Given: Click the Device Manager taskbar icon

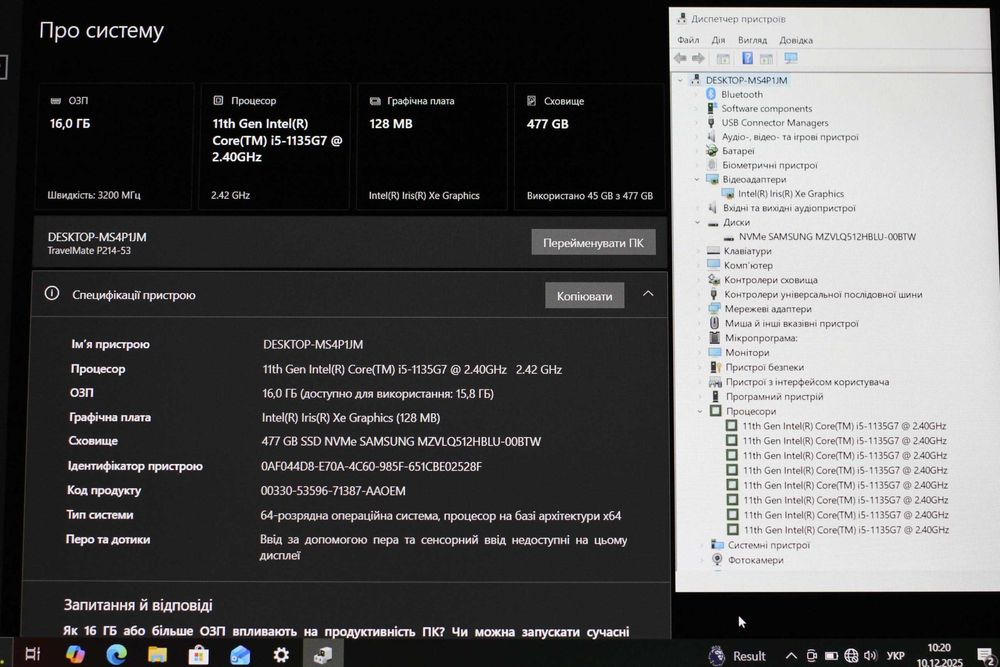Looking at the screenshot, I should pyautogui.click(x=323, y=654).
